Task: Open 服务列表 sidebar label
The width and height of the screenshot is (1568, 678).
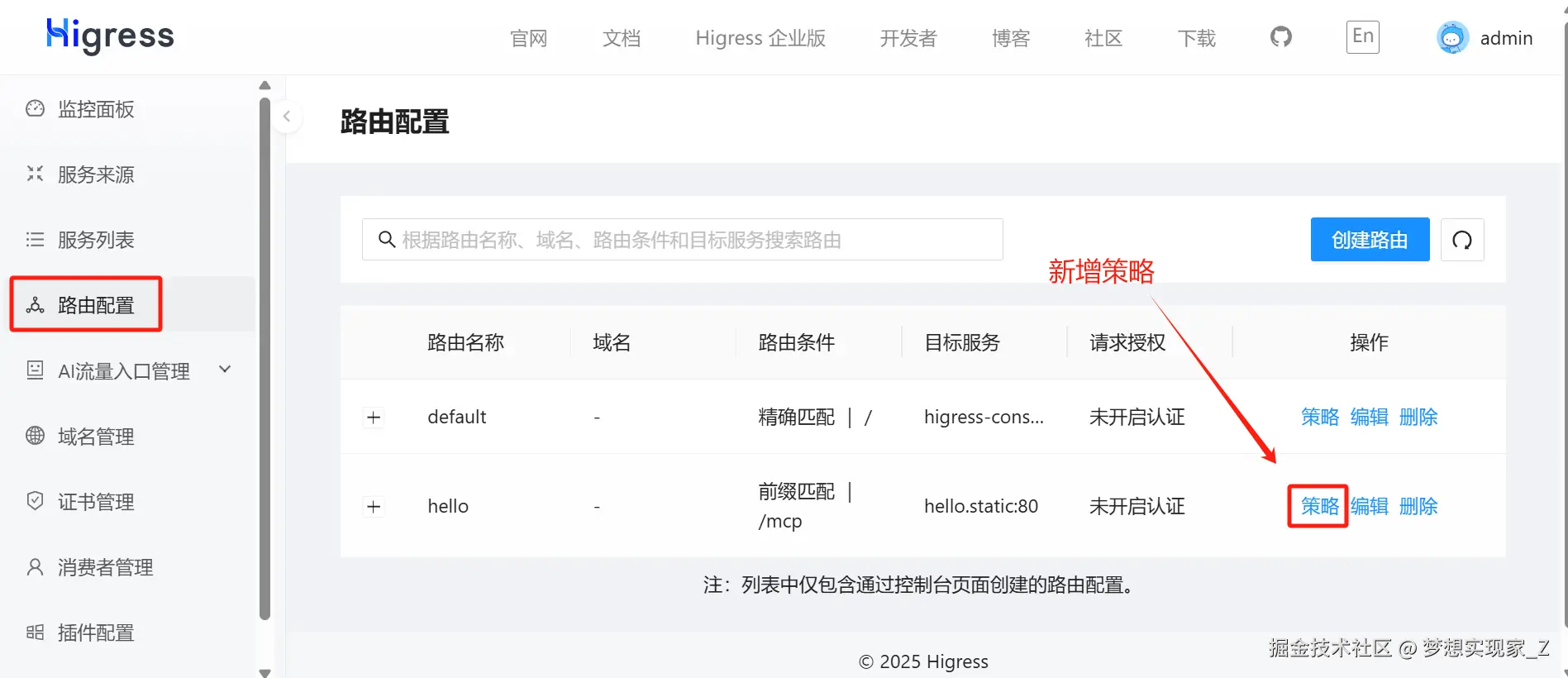Action: pyautogui.click(x=96, y=240)
